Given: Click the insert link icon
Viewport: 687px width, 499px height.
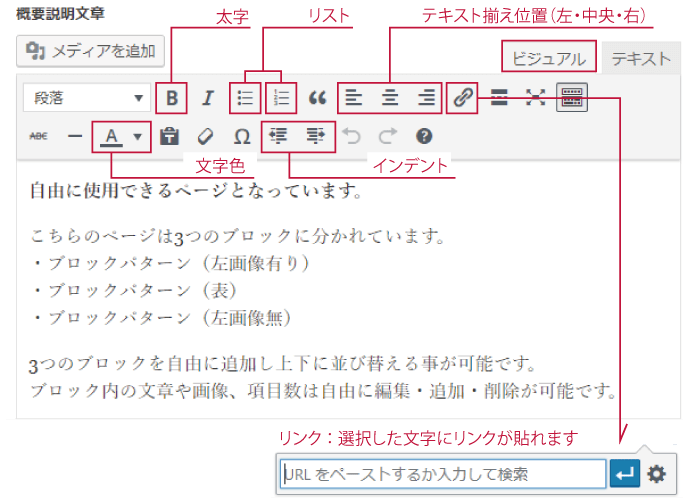Looking at the screenshot, I should (462, 98).
